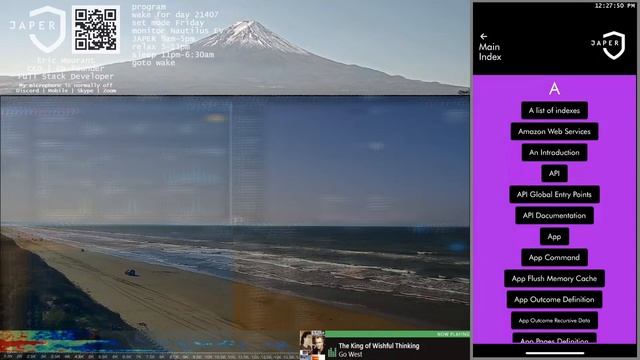Click 'Full Stack Developer' overlay text
The width and height of the screenshot is (640, 360).
66,76
